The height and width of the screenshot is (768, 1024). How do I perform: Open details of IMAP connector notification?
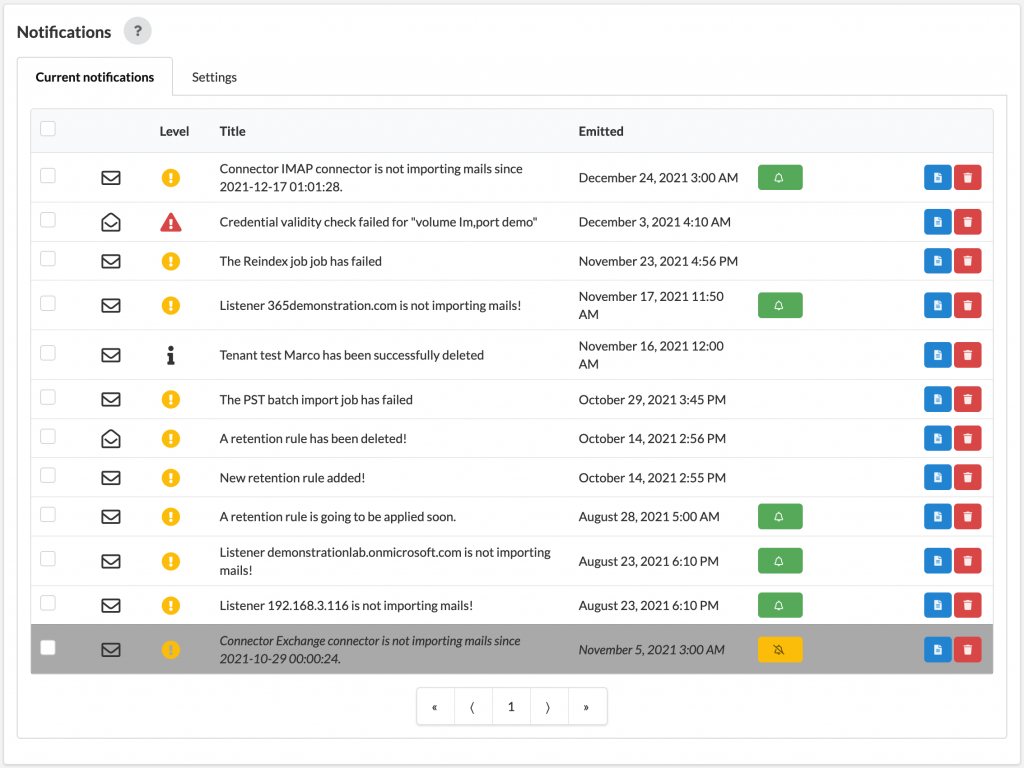937,178
